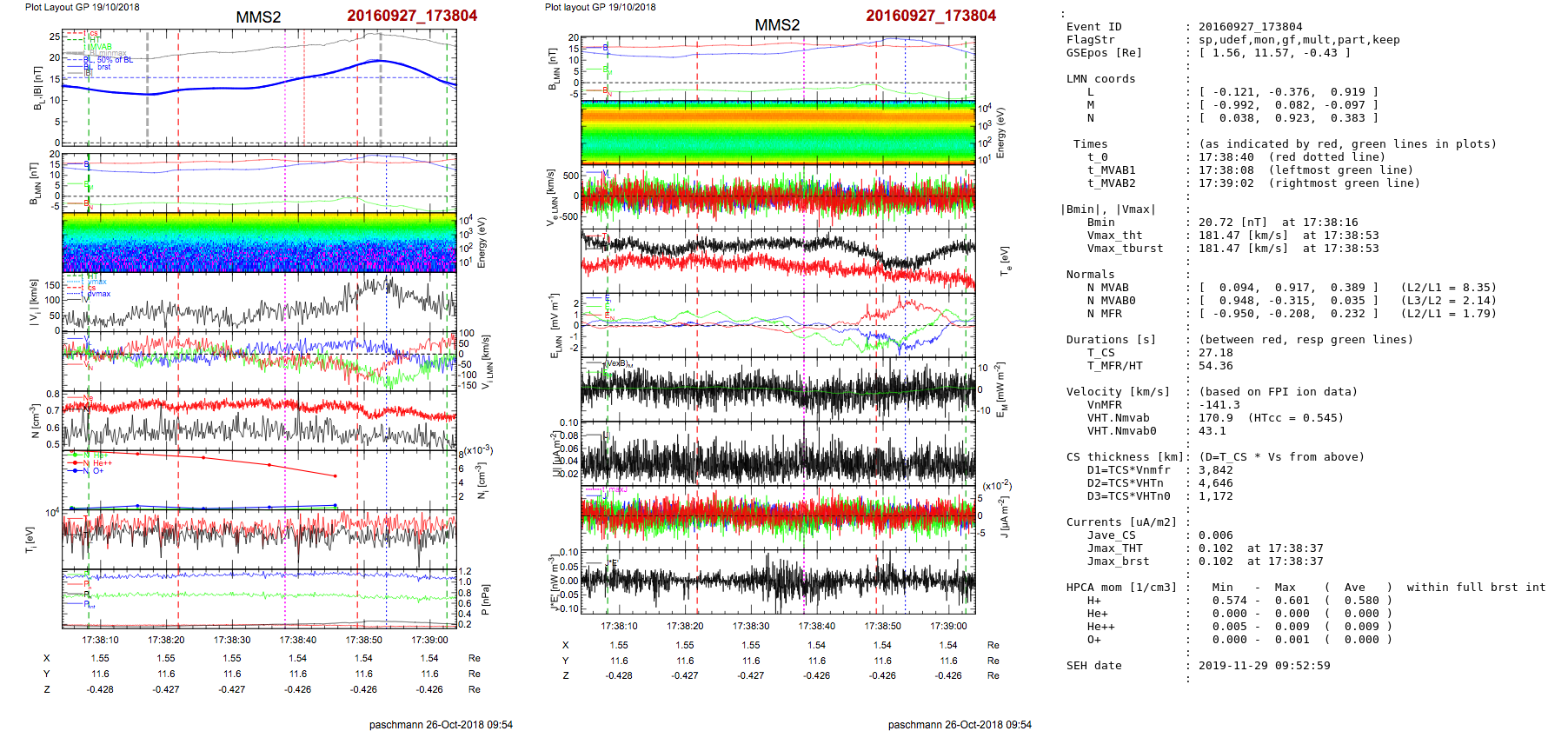Select the 17:38:40 tick label on left time axis

(x=297, y=640)
